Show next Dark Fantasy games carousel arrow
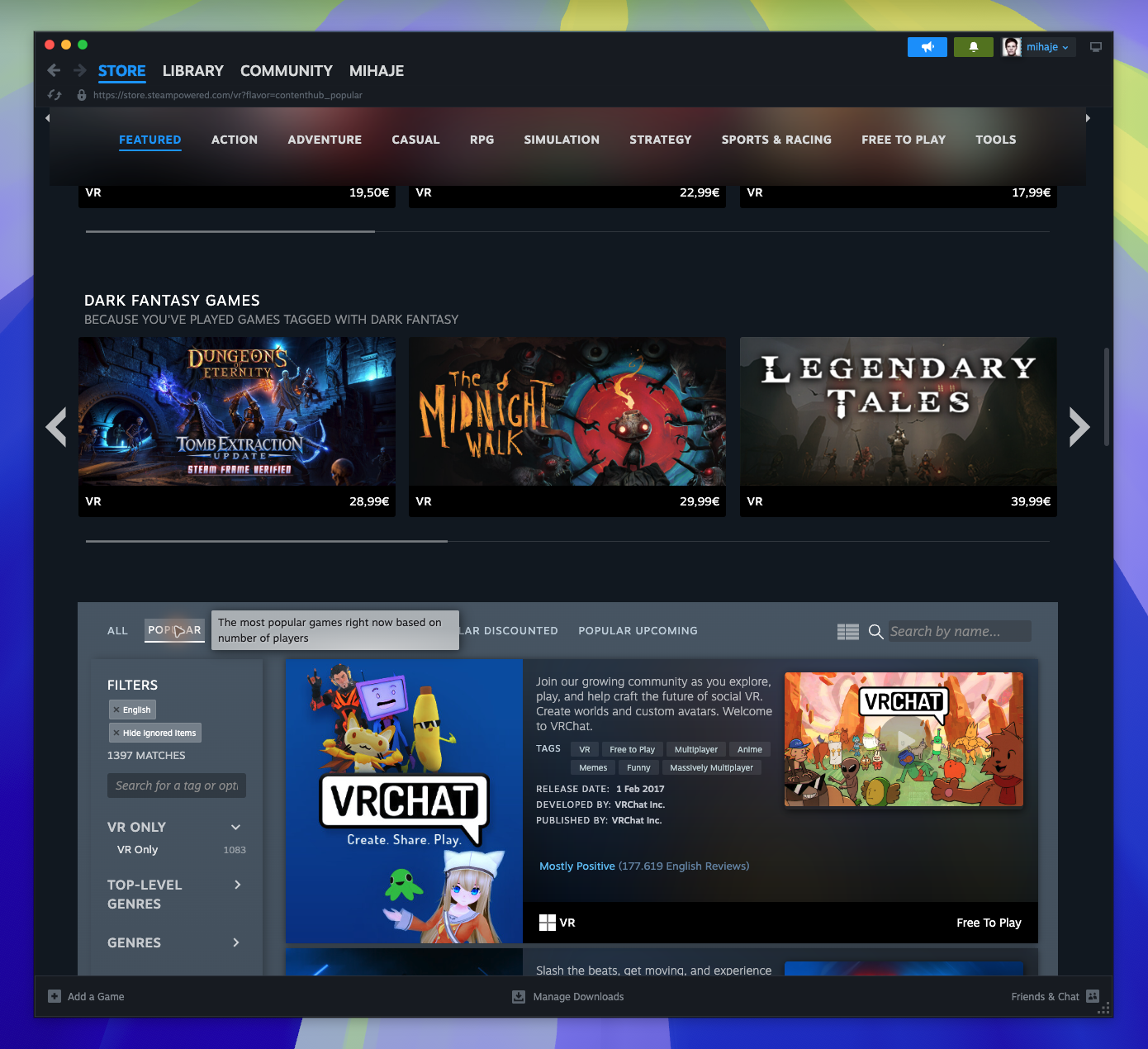 pyautogui.click(x=1079, y=427)
